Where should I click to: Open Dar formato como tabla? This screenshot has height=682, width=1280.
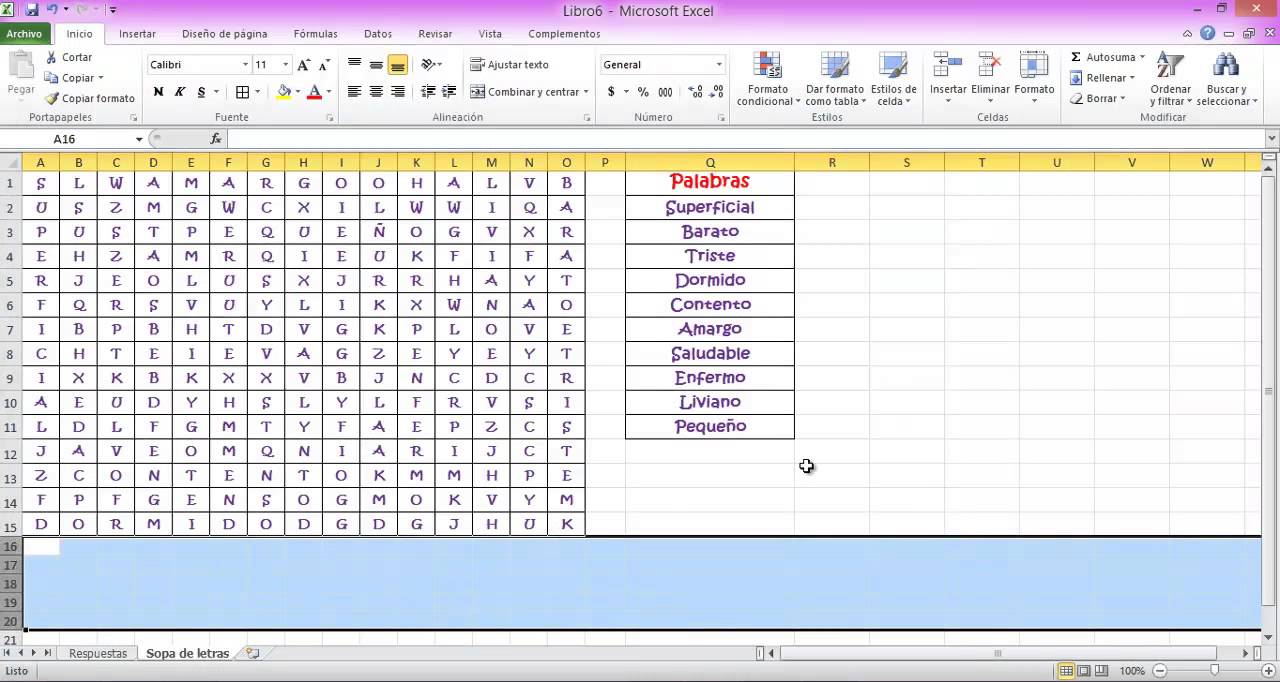(x=834, y=79)
